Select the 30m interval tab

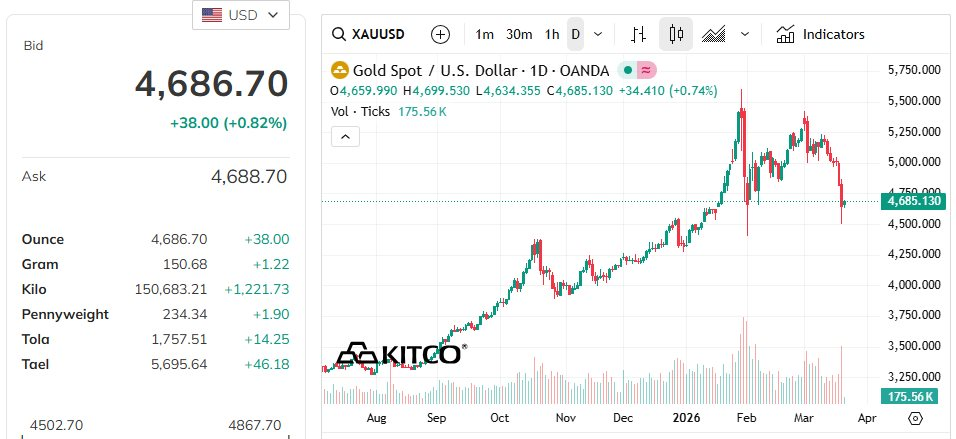point(519,34)
